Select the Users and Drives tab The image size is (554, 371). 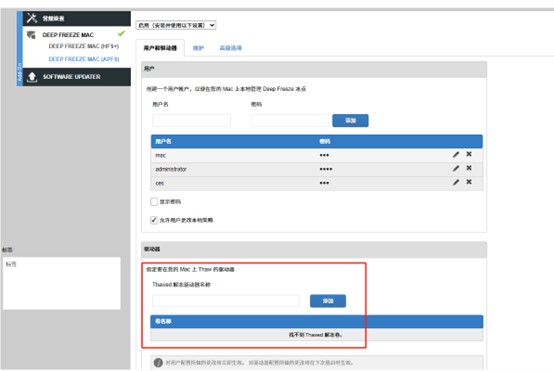click(x=160, y=48)
